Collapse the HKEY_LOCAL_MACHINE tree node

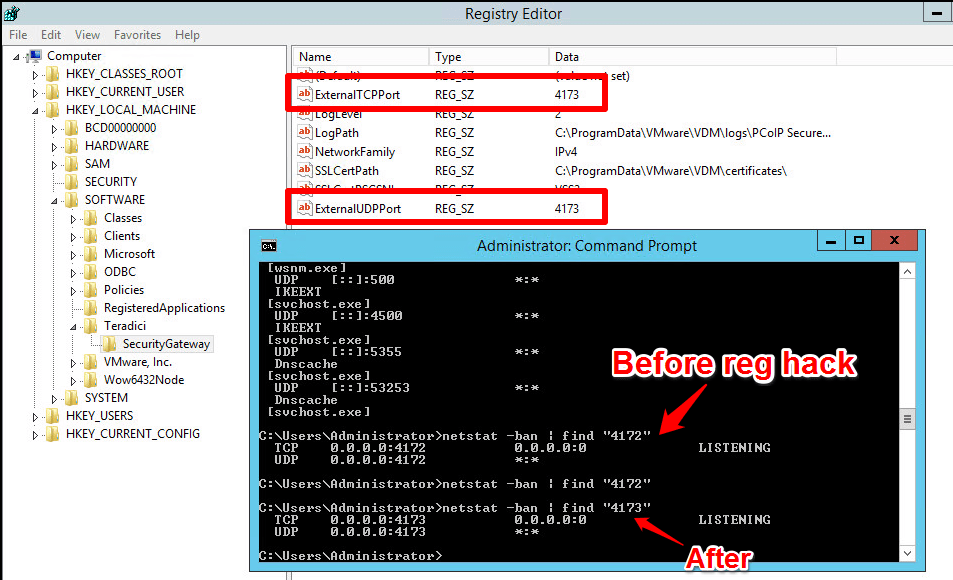click(35, 110)
